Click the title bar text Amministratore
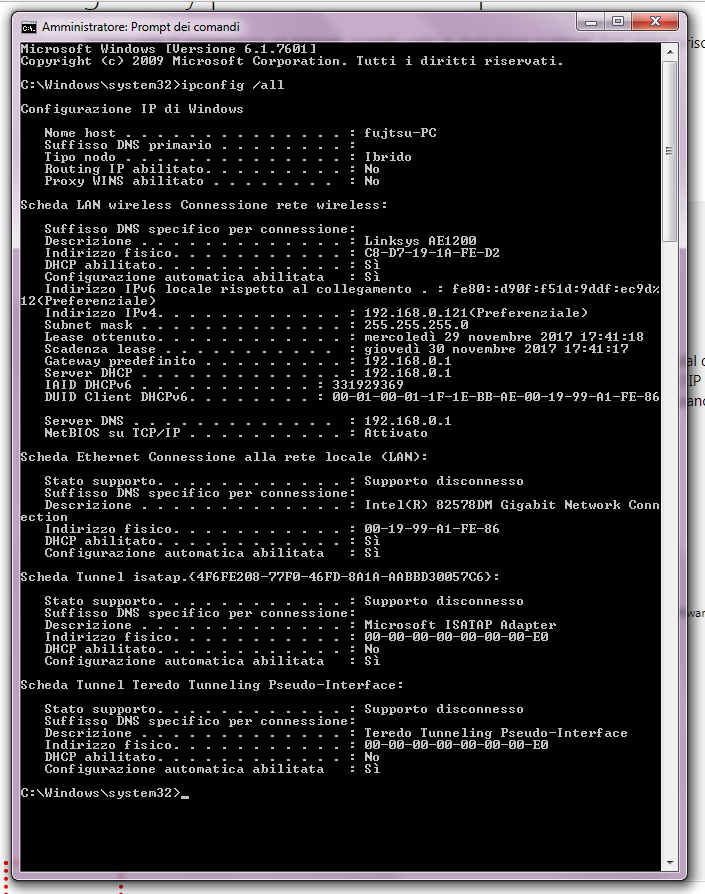The width and height of the screenshot is (705, 894). coord(85,27)
